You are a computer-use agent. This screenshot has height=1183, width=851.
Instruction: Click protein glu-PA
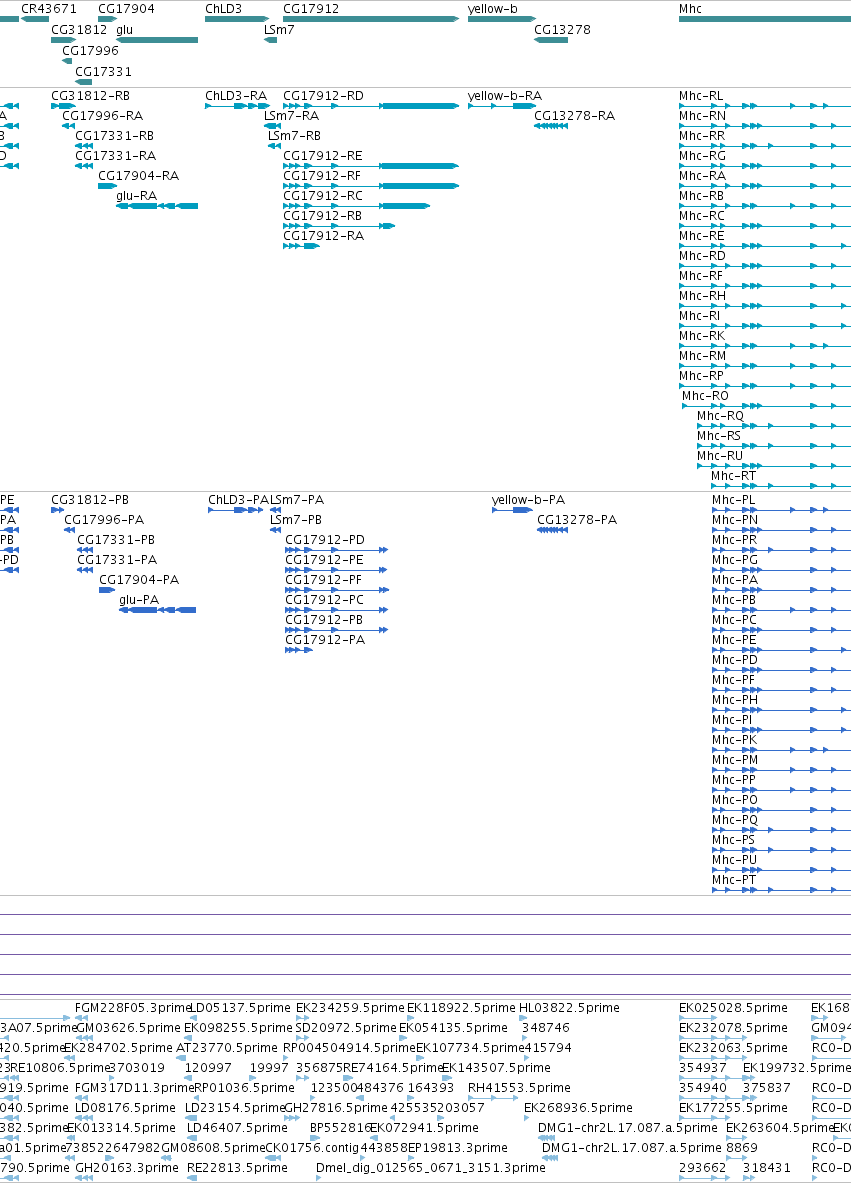coord(139,600)
